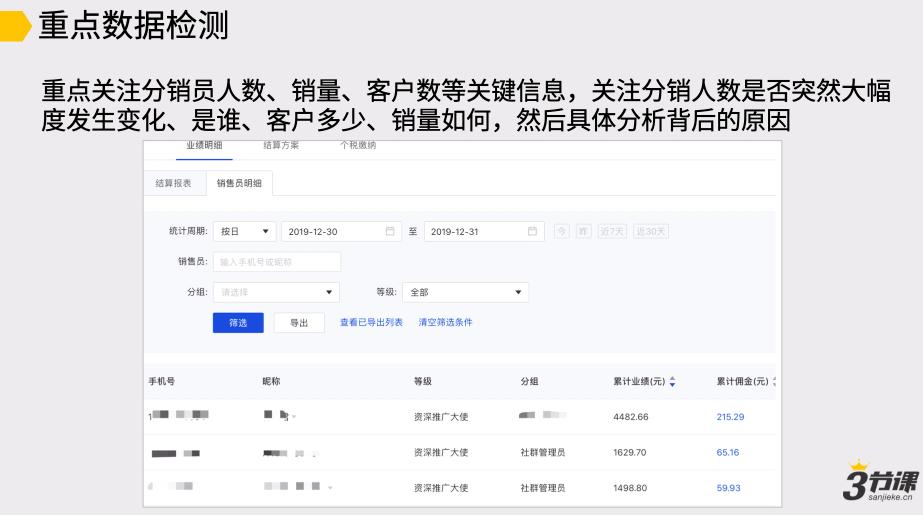Click the 分组 column header

tap(529, 381)
